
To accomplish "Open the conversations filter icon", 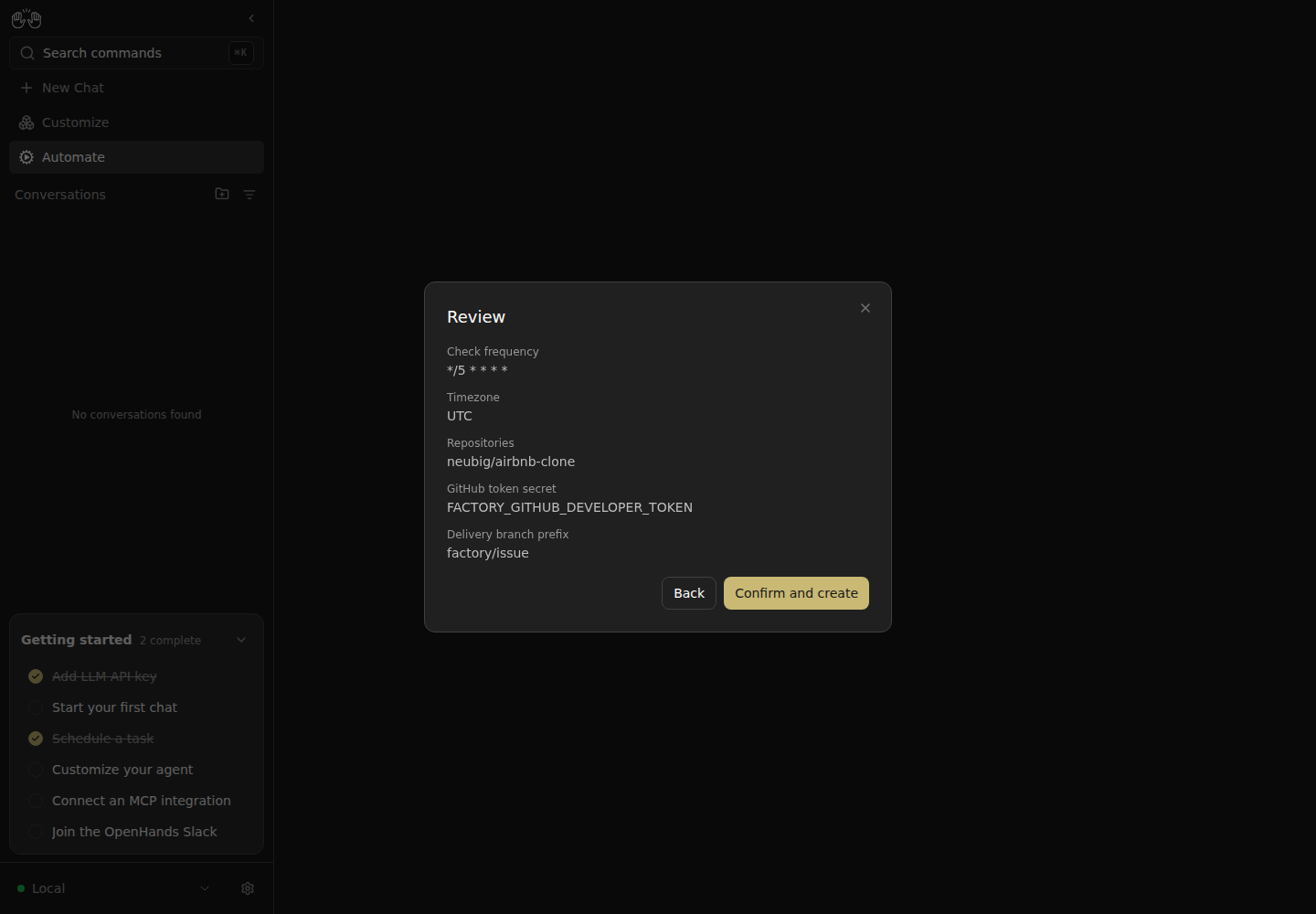I will tap(249, 195).
